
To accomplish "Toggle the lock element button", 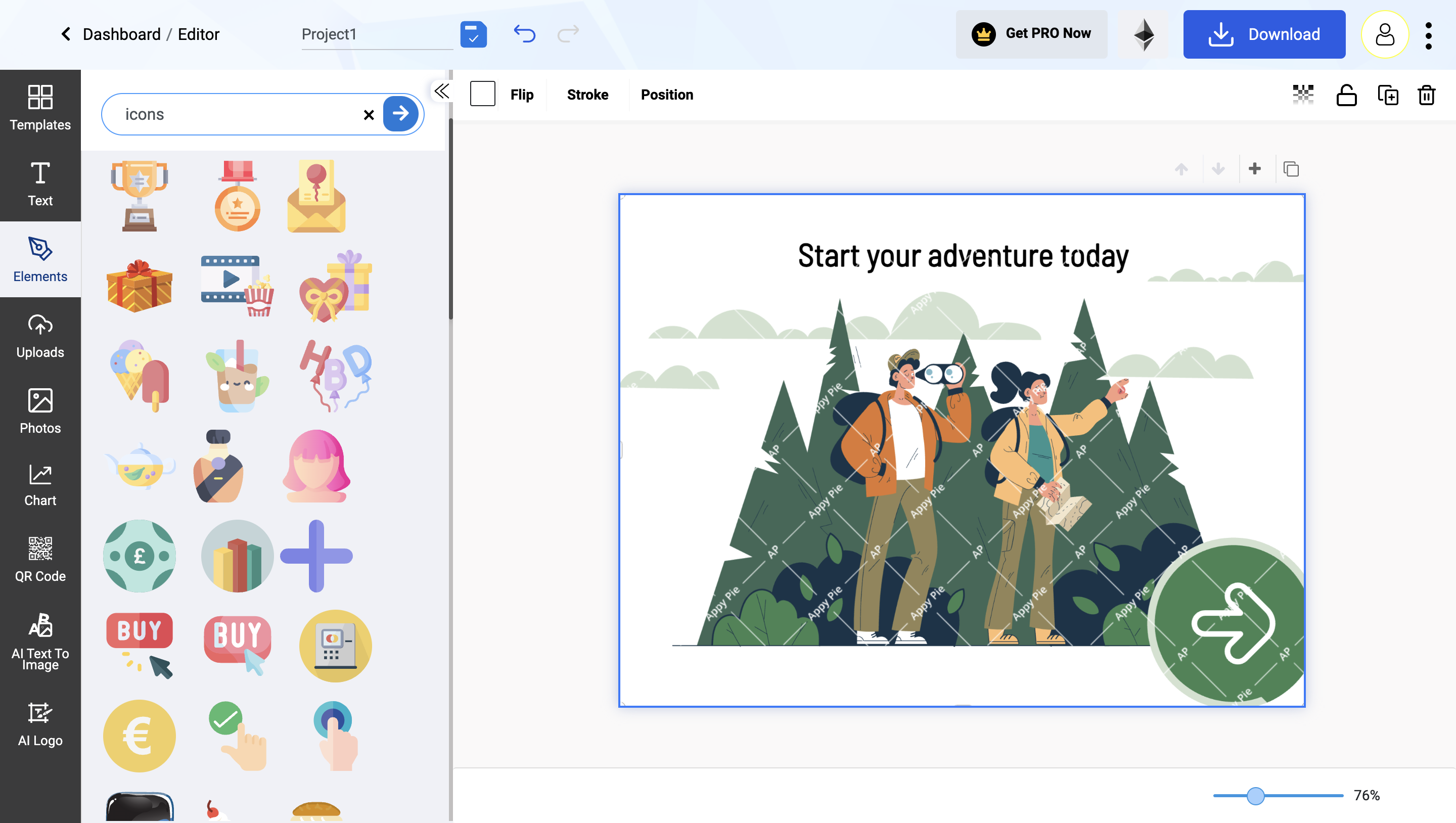I will 1346,94.
